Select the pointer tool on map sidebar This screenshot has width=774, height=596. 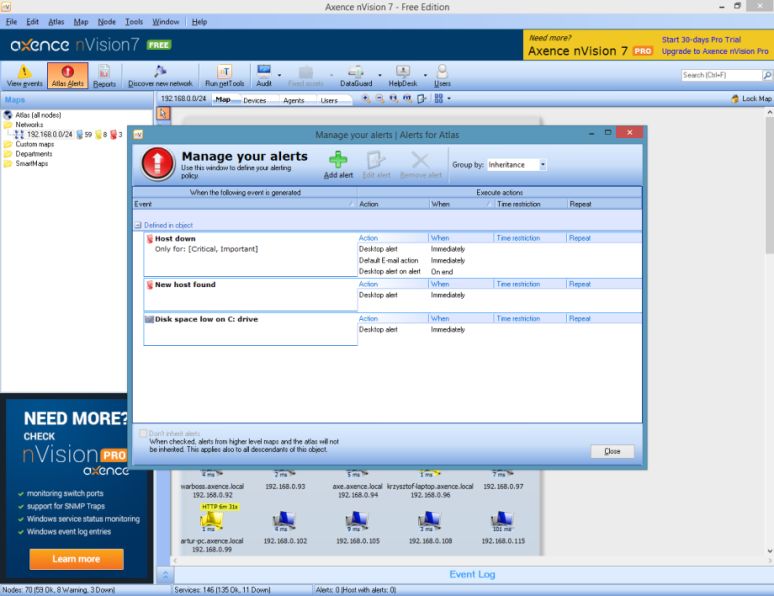(x=163, y=114)
